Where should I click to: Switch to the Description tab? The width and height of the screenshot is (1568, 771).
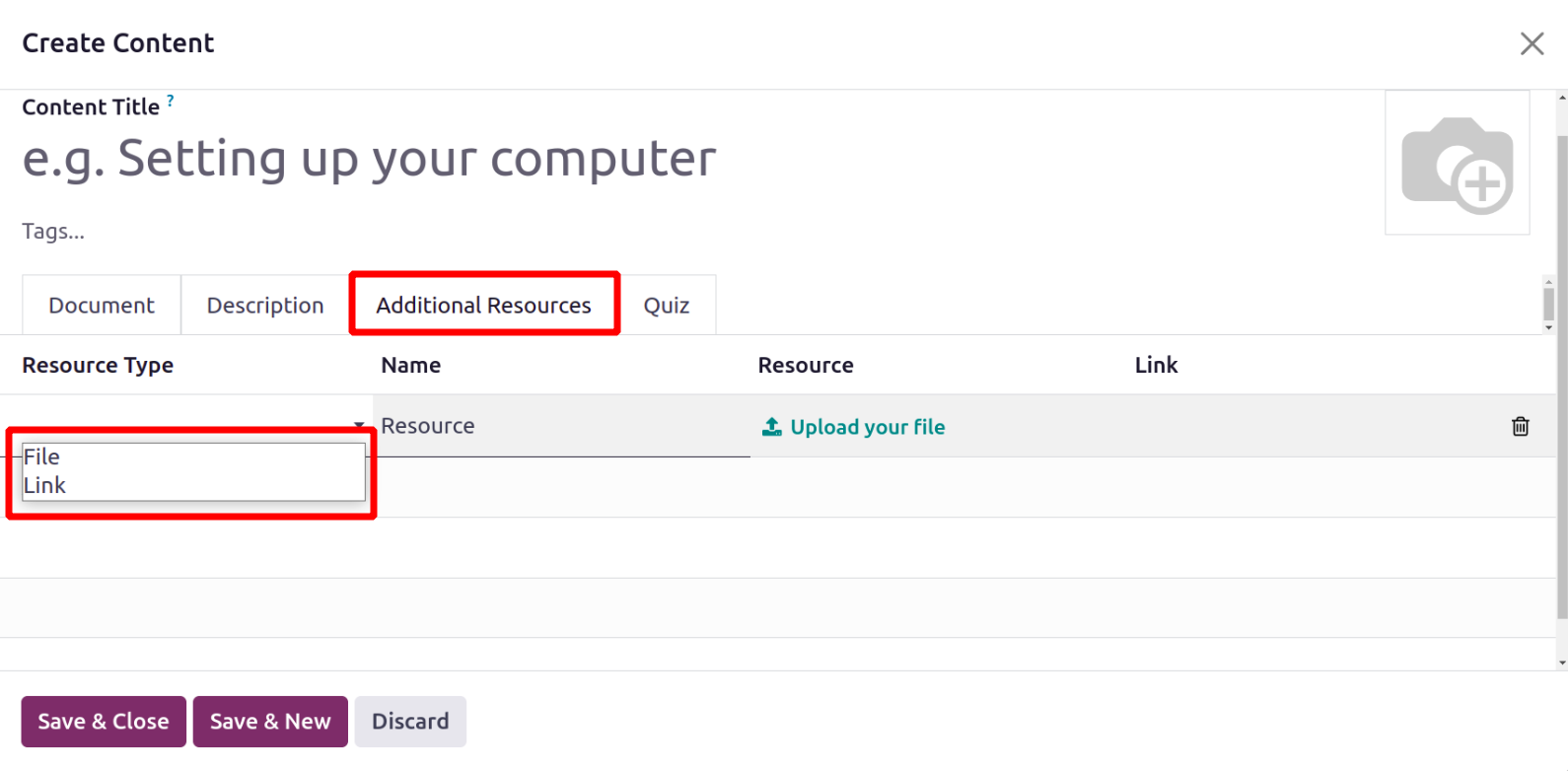pos(265,305)
